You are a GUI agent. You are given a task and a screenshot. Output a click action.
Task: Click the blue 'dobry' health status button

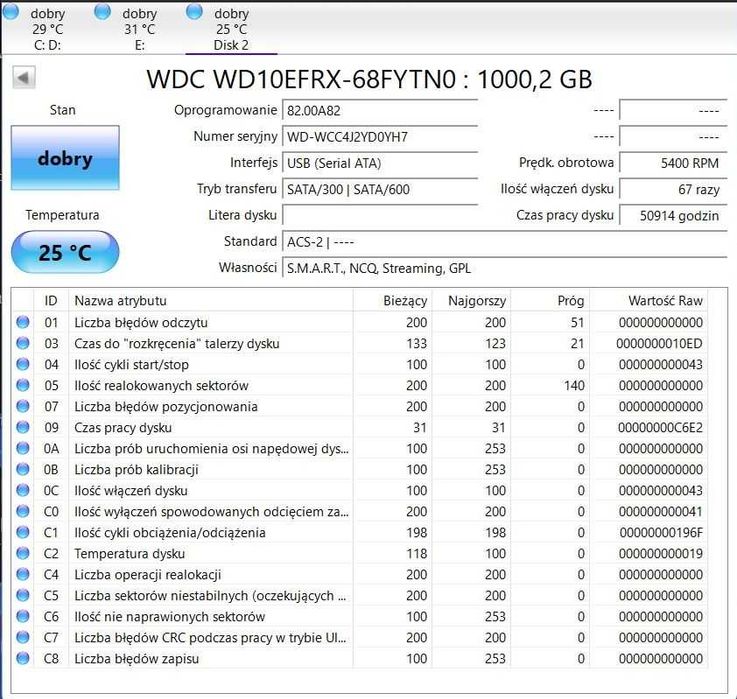65,158
